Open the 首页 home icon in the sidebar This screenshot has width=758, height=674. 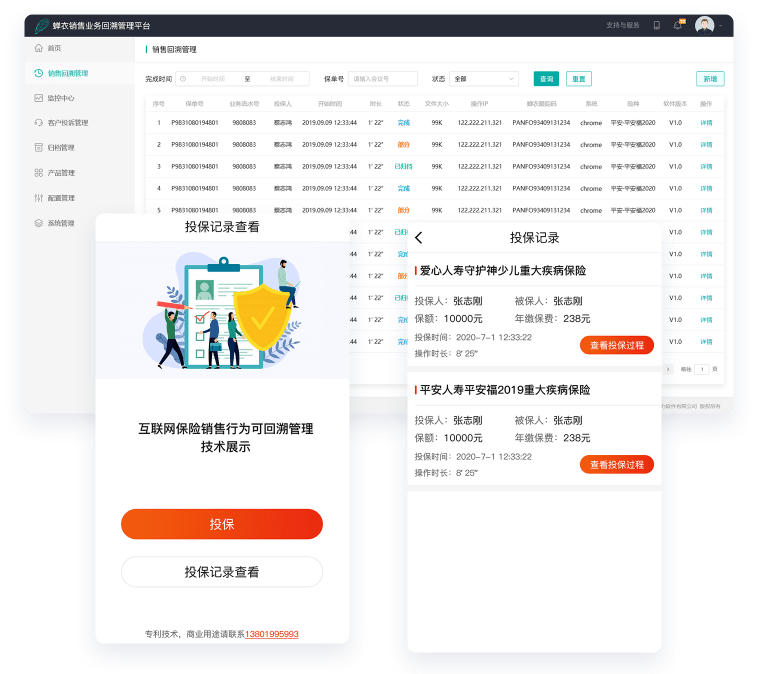tap(39, 48)
